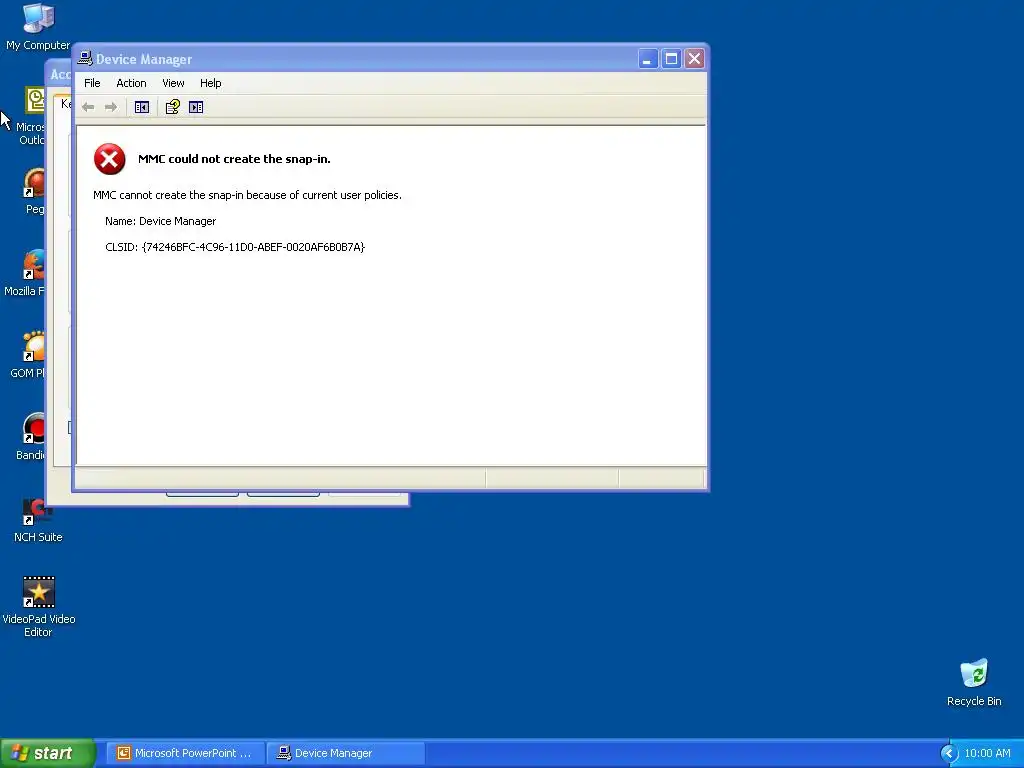Viewport: 1024px width, 768px height.
Task: Select the Pegasus desktop shortcut icon
Action: (35, 191)
